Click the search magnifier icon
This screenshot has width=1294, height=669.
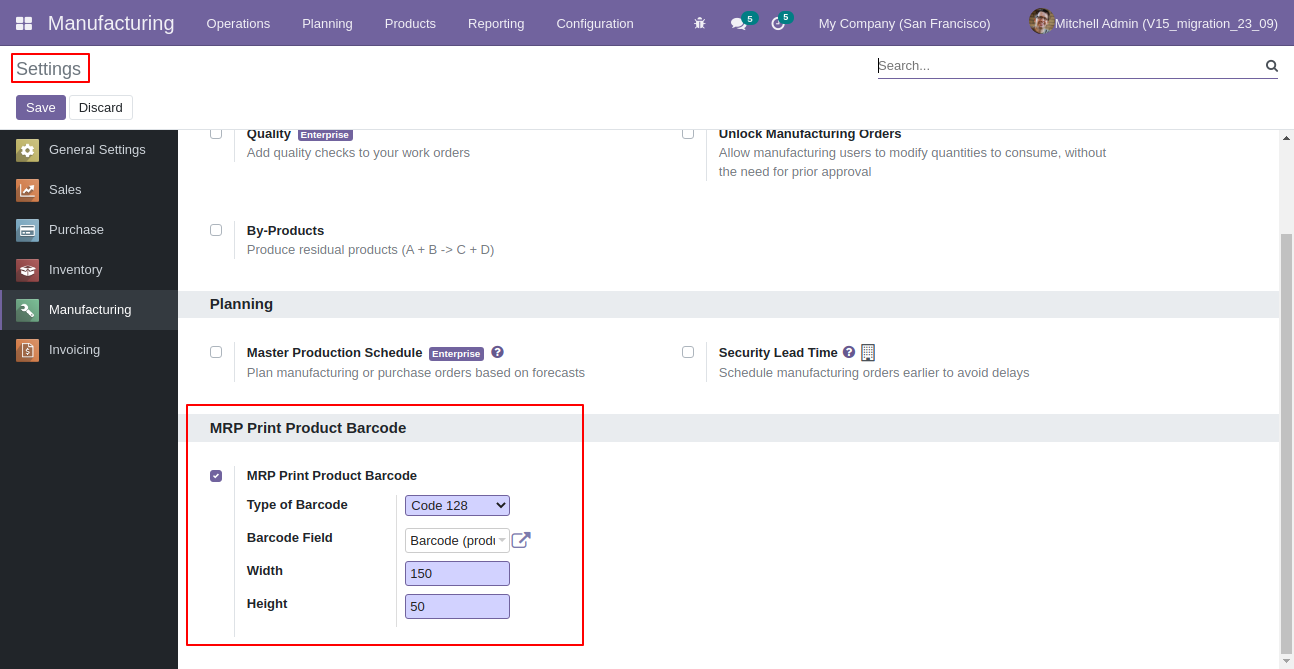click(1272, 66)
